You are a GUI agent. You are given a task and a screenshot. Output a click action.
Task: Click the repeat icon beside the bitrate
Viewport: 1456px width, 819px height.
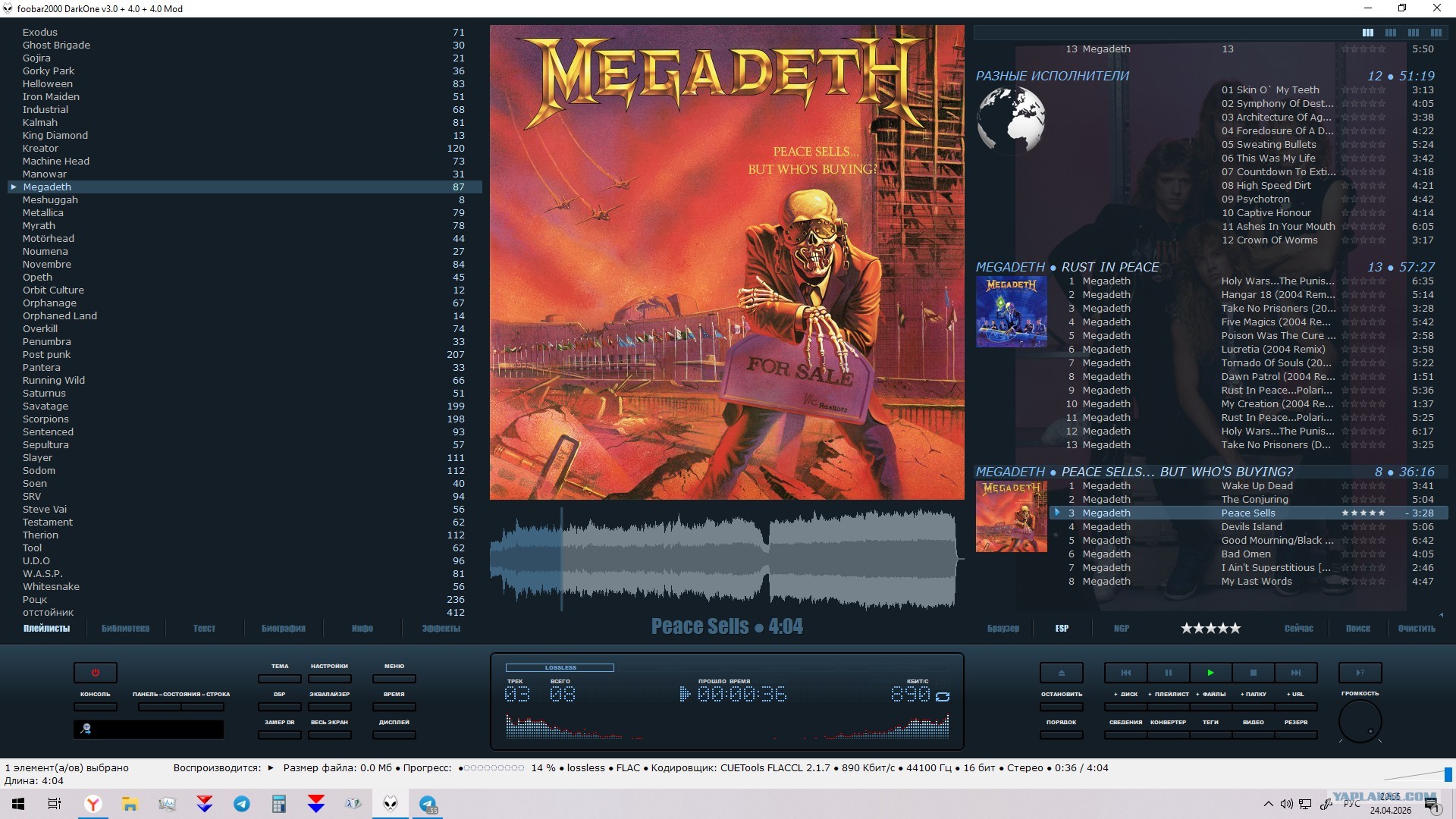click(x=943, y=696)
